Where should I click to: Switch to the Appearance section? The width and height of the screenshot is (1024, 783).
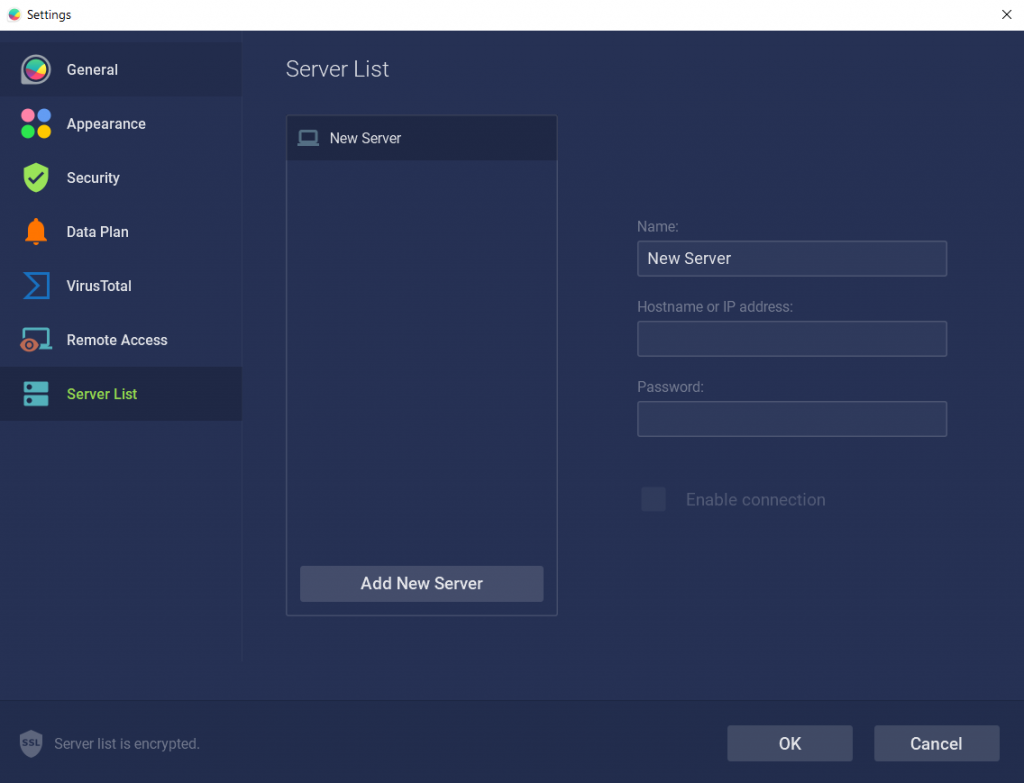point(121,124)
